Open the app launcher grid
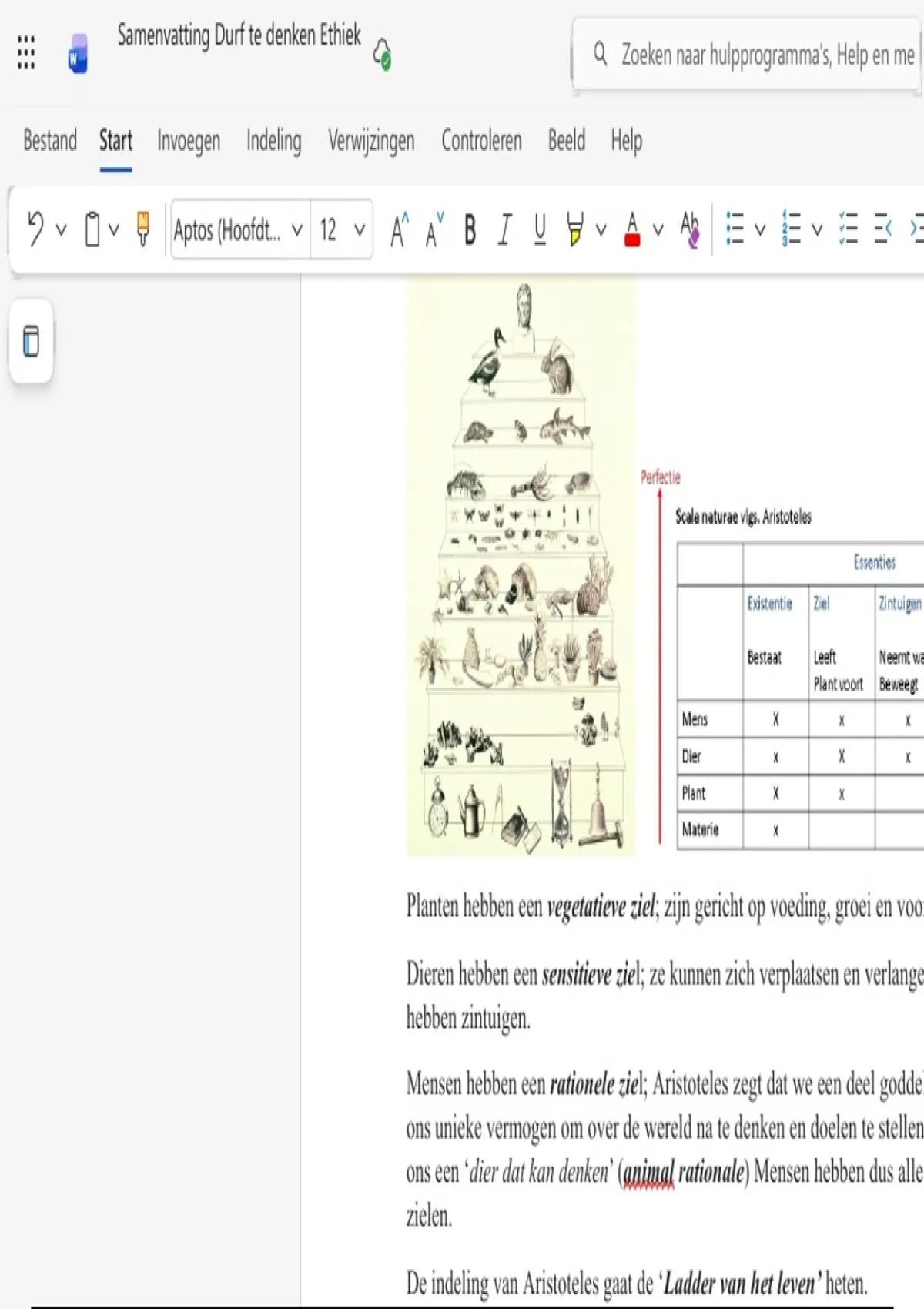 tap(26, 52)
